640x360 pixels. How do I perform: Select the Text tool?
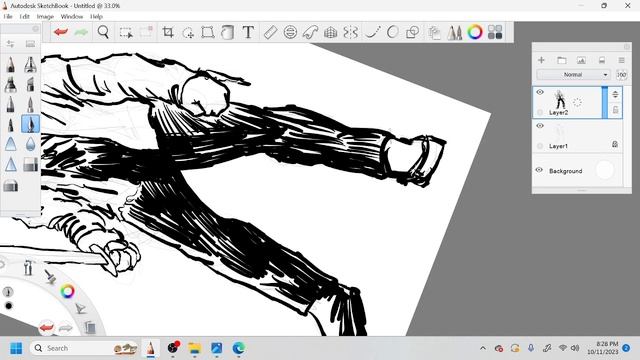coord(248,32)
